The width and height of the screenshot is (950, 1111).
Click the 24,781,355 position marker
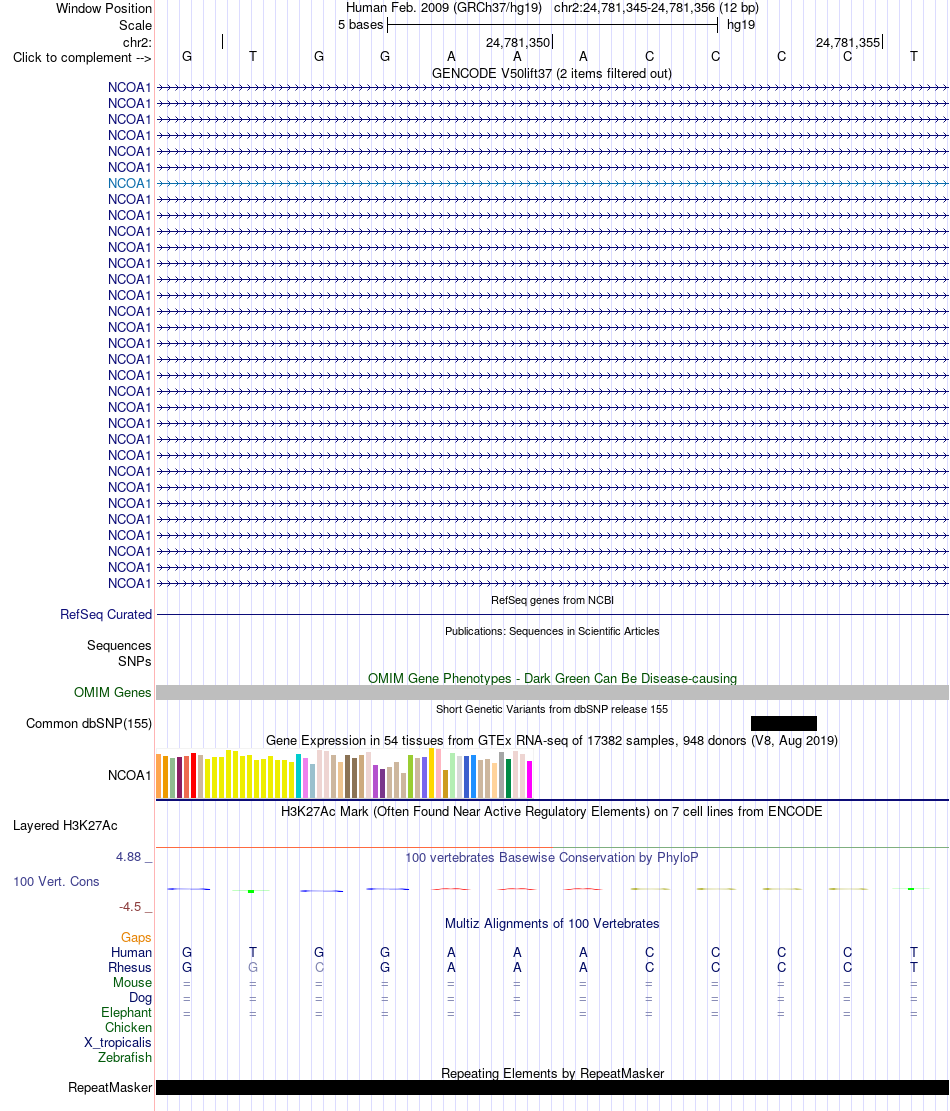[848, 43]
